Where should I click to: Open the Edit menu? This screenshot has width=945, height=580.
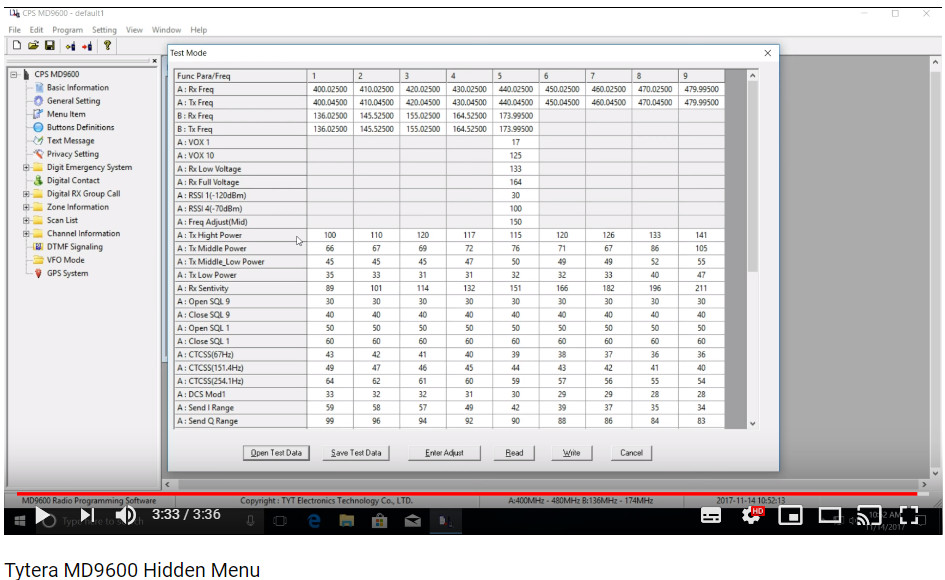click(36, 30)
